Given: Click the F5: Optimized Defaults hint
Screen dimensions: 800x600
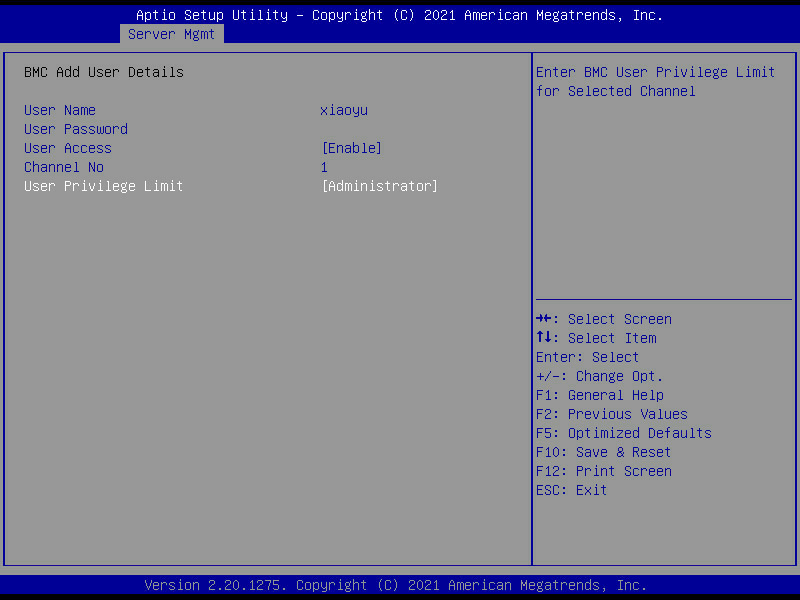Looking at the screenshot, I should 623,433.
